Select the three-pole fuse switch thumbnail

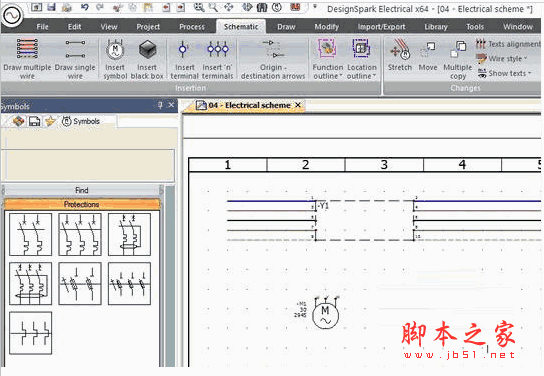coord(129,284)
